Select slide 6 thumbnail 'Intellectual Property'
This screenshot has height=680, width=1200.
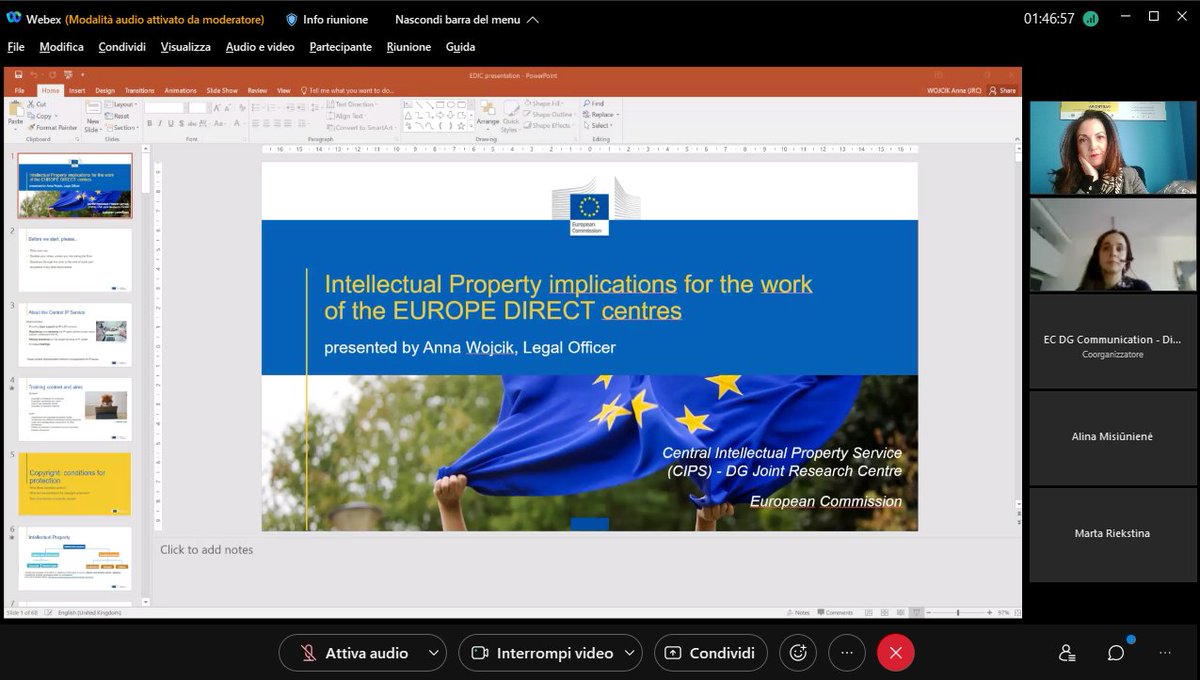pos(75,558)
